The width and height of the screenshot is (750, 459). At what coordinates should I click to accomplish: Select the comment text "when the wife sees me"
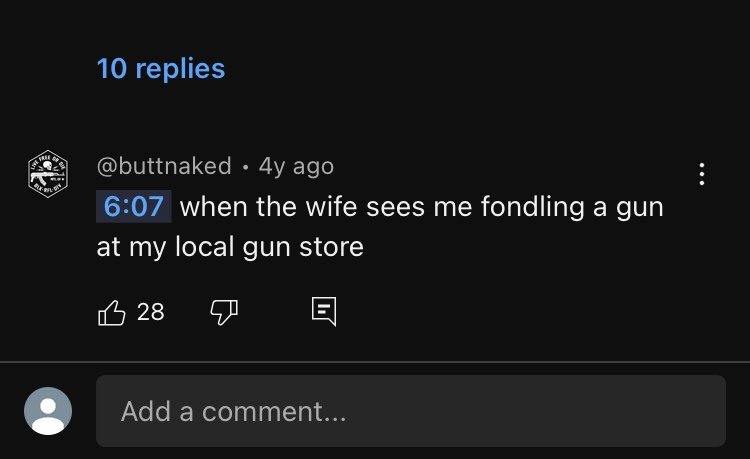(302, 207)
